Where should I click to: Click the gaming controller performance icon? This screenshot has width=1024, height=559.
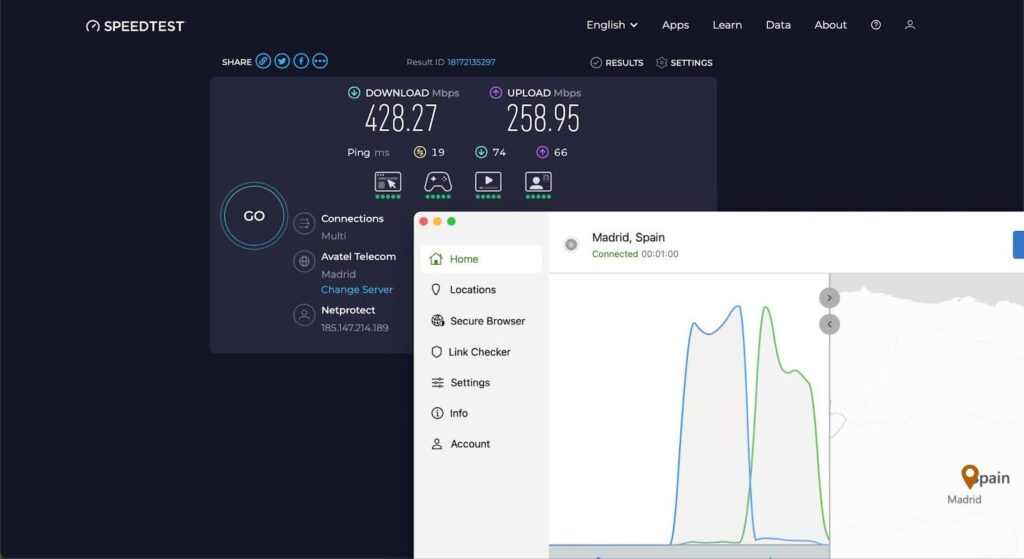438,182
